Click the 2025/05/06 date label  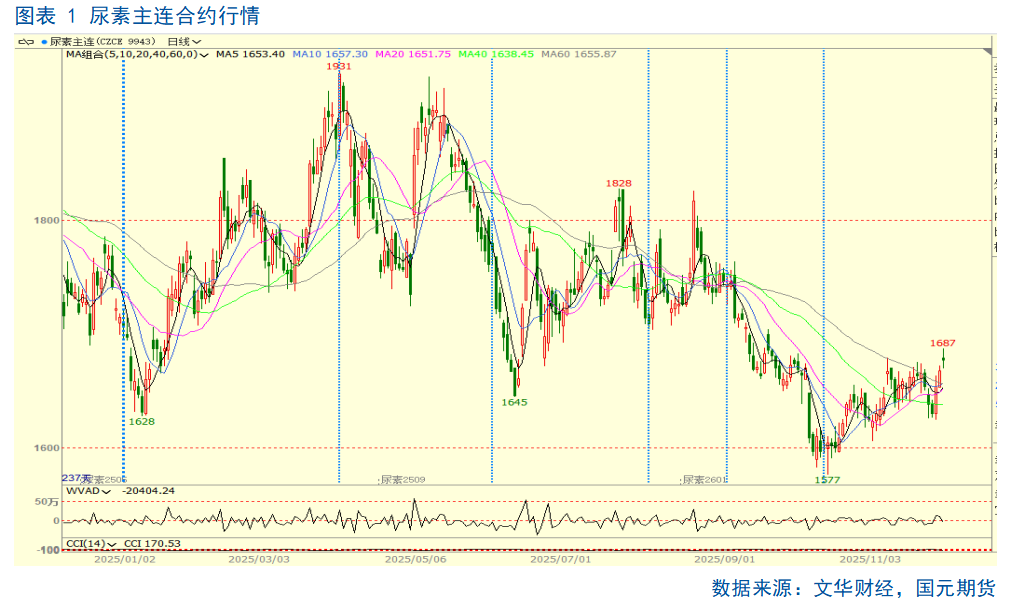416,559
